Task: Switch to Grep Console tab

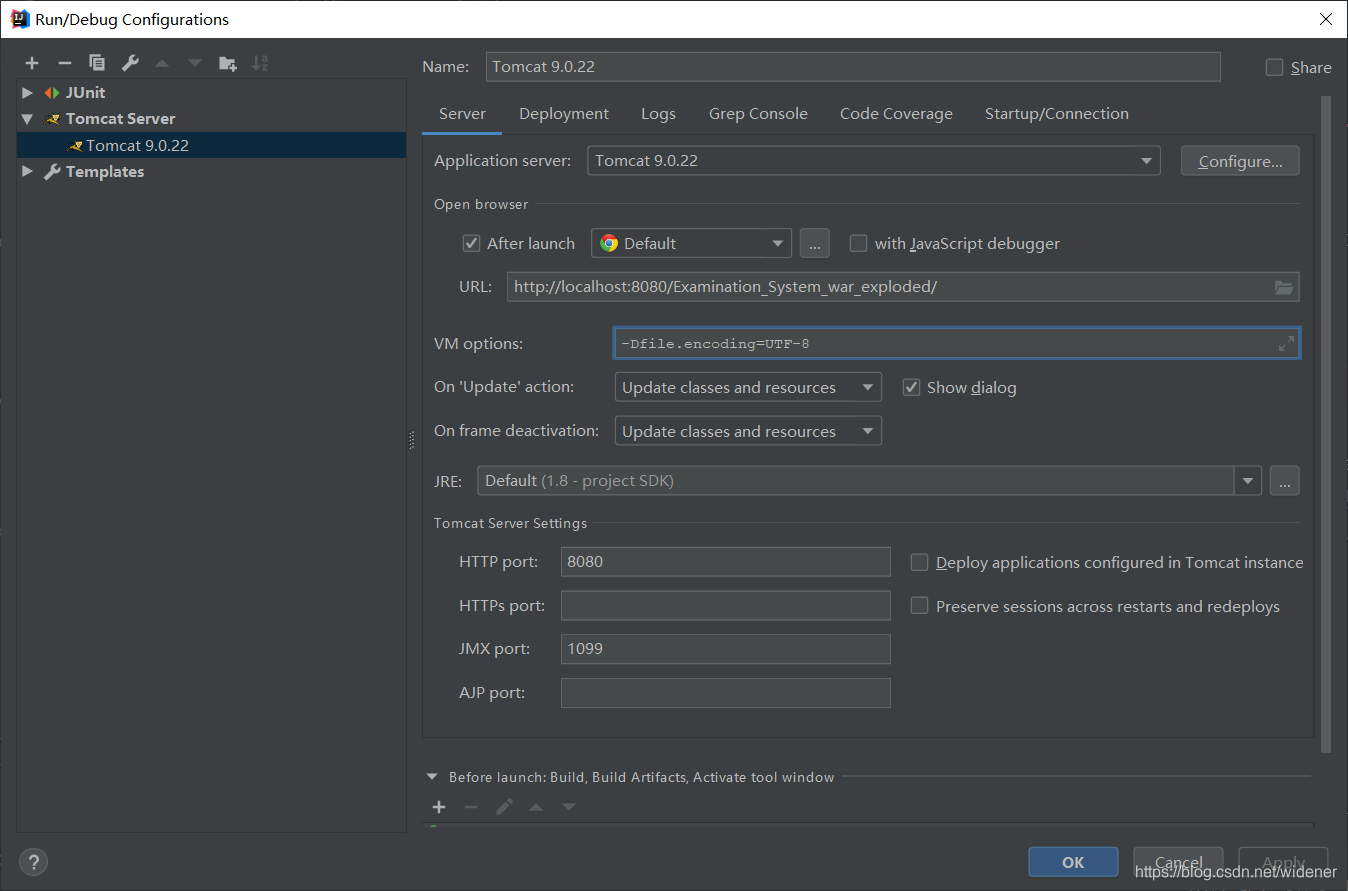Action: tap(758, 114)
